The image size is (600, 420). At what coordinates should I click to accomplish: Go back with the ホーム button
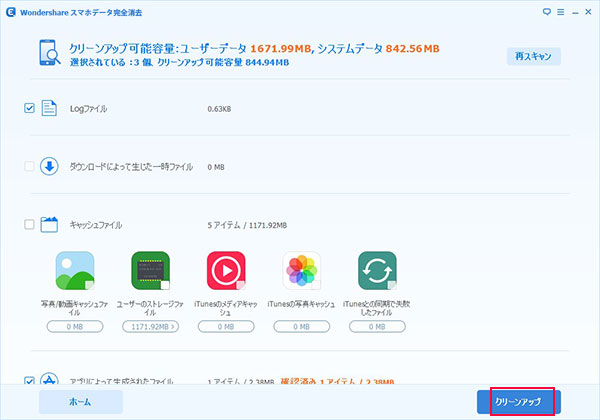click(81, 402)
